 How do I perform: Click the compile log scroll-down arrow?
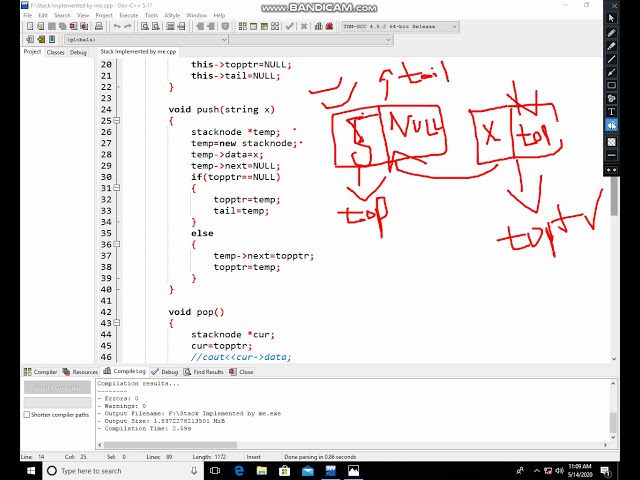click(613, 437)
